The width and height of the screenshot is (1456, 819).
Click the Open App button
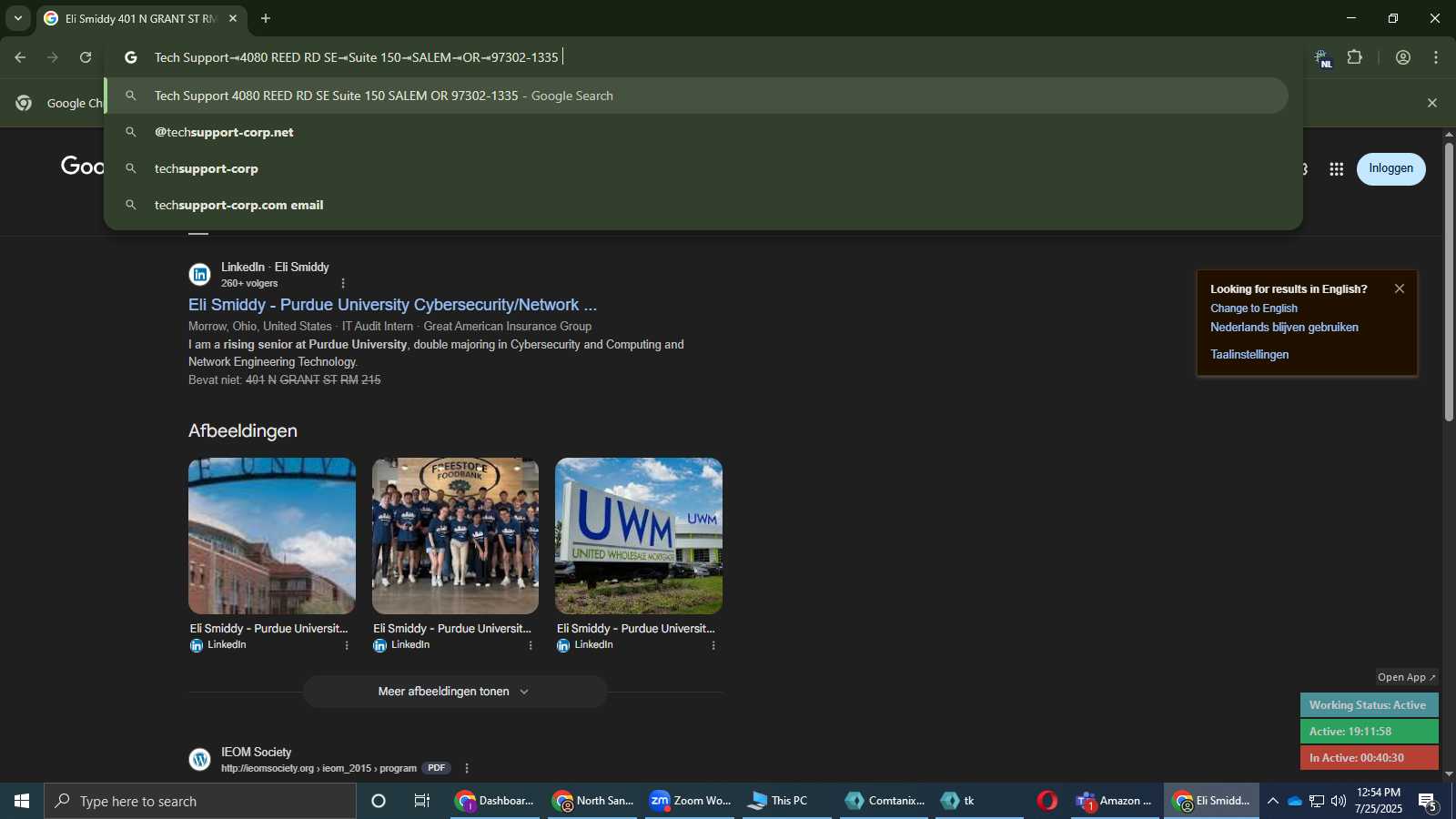[x=1407, y=677]
